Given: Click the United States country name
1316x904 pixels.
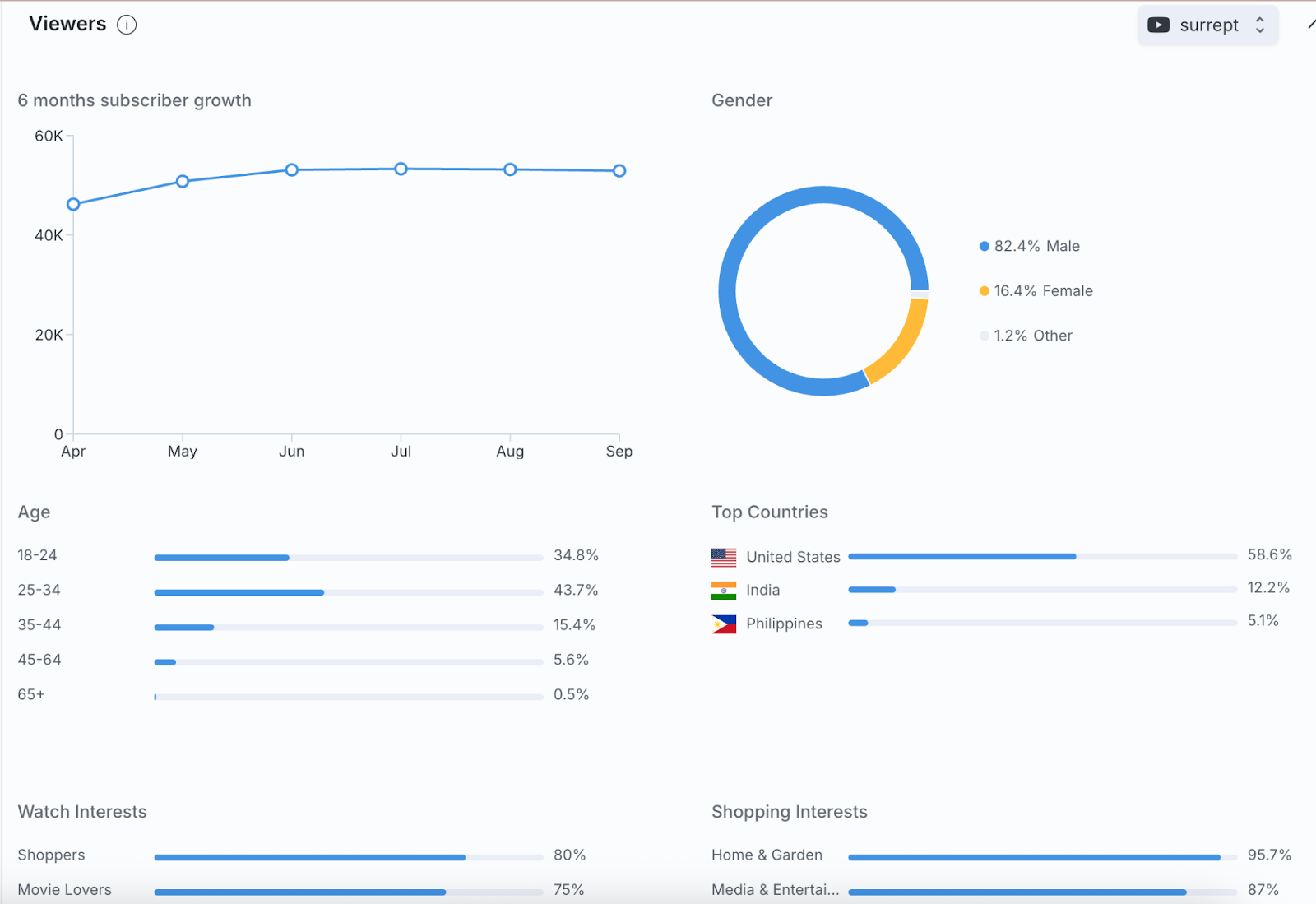Looking at the screenshot, I should pyautogui.click(x=793, y=557).
